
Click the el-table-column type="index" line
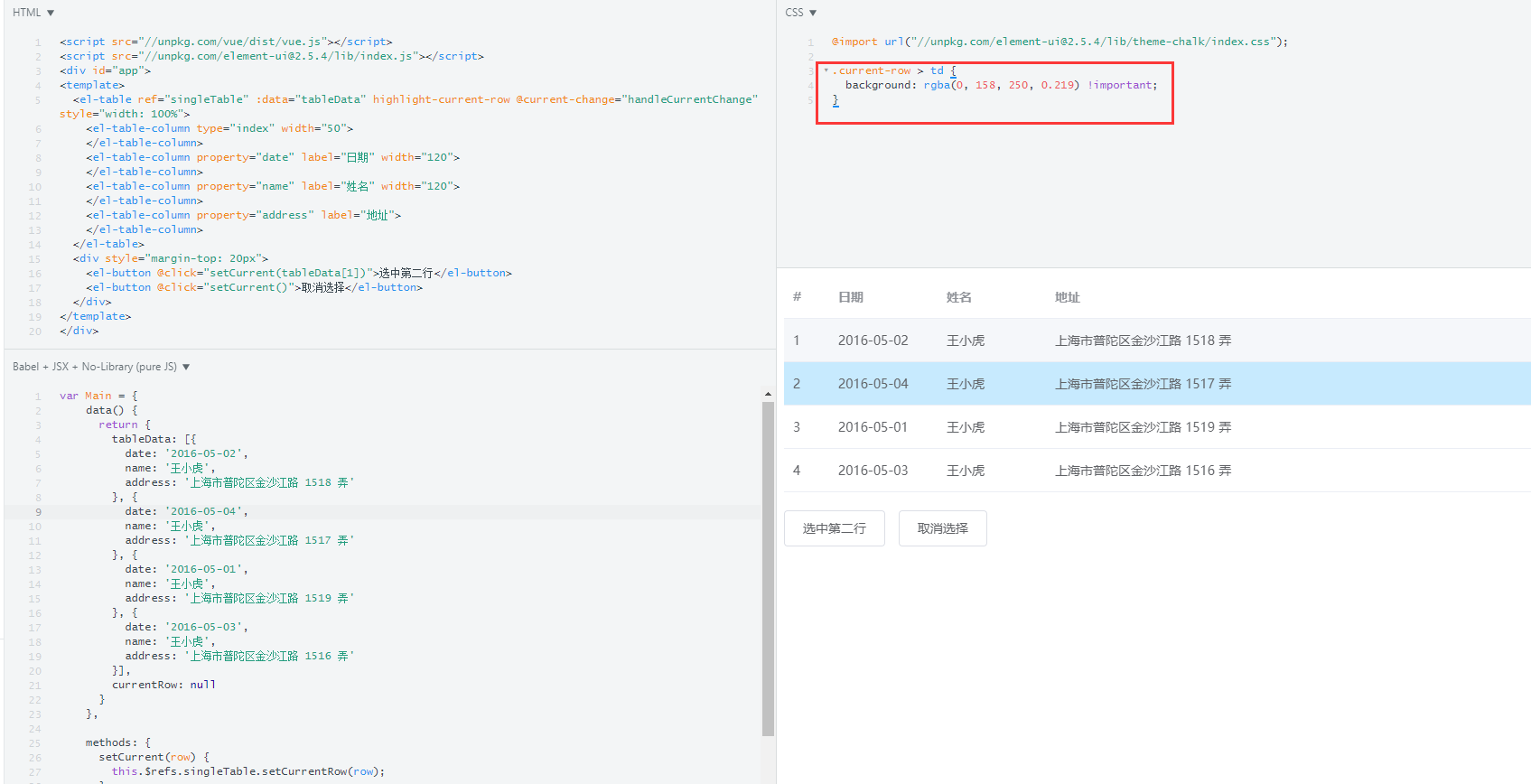coord(219,128)
